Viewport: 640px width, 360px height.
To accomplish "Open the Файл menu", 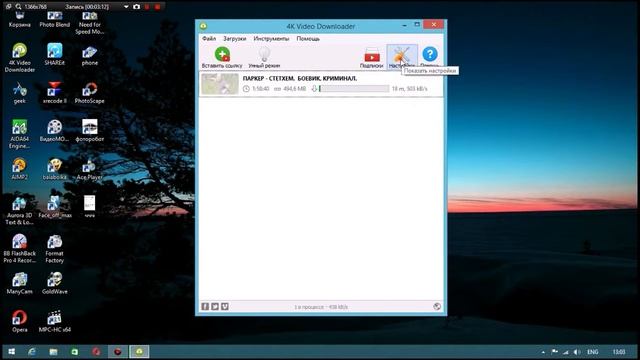I will point(209,38).
